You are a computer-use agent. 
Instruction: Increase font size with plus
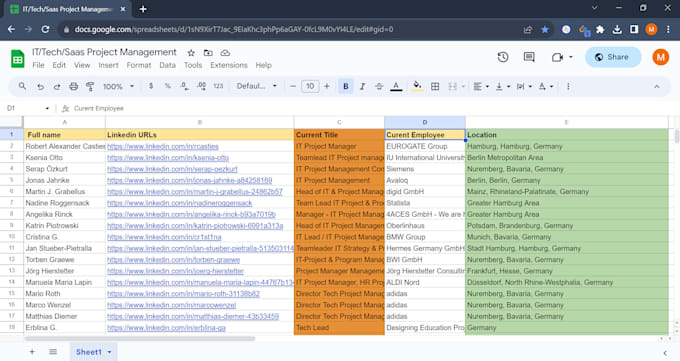coord(327,86)
